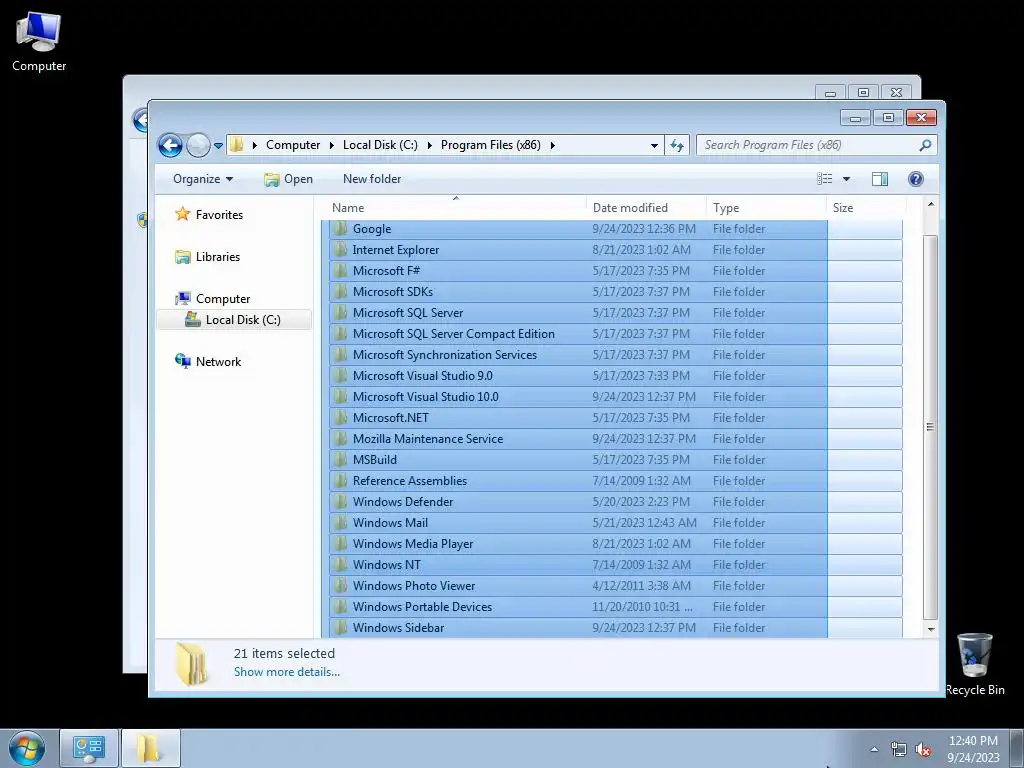Click the Microsoft.NET folder icon
Image resolution: width=1024 pixels, height=768 pixels.
point(340,417)
